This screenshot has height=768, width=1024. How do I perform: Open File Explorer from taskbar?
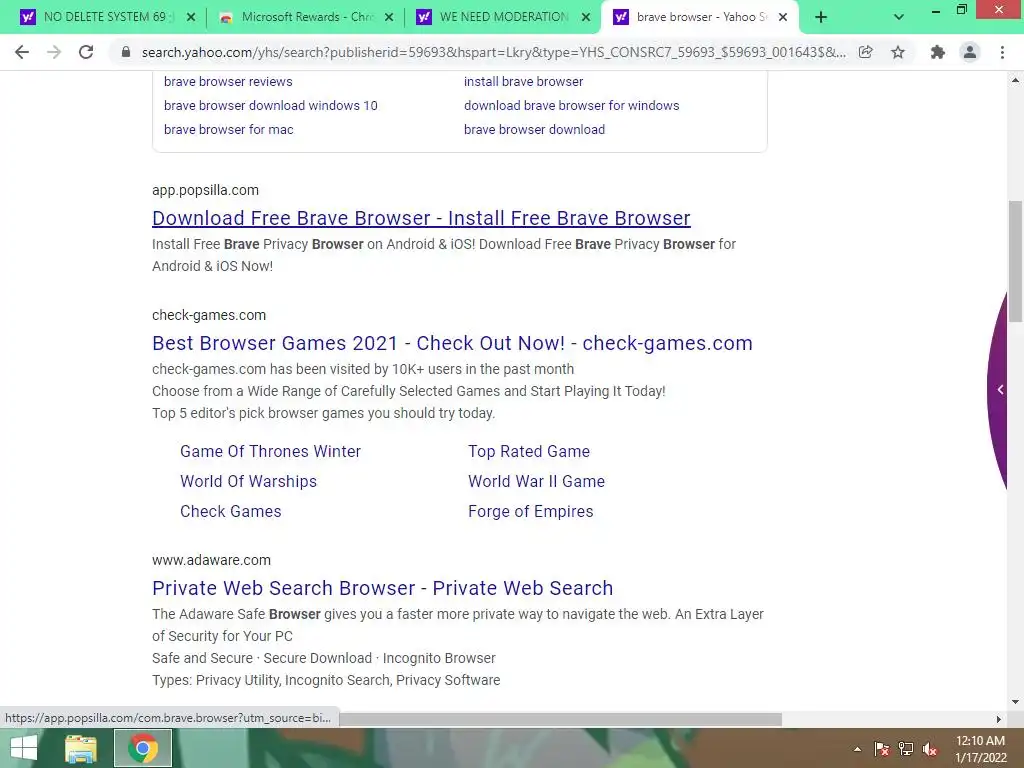pyautogui.click(x=81, y=748)
